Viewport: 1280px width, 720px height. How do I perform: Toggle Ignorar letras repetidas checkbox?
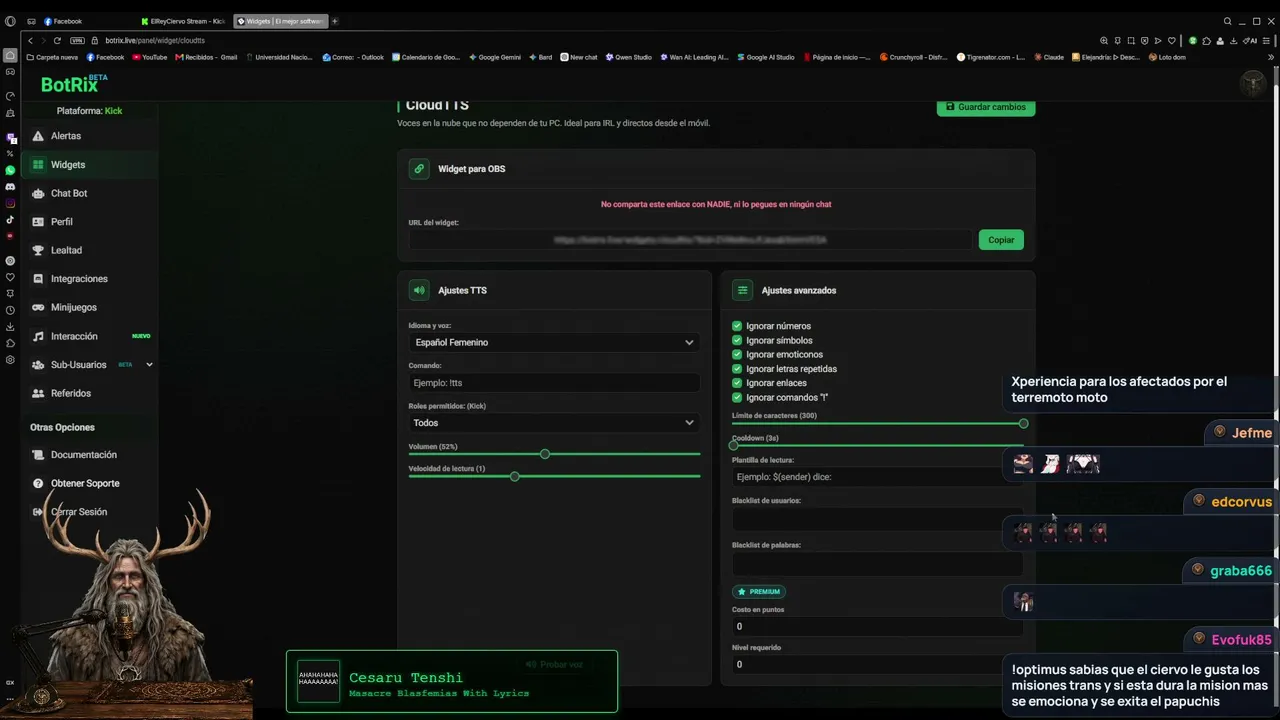pyautogui.click(x=737, y=369)
